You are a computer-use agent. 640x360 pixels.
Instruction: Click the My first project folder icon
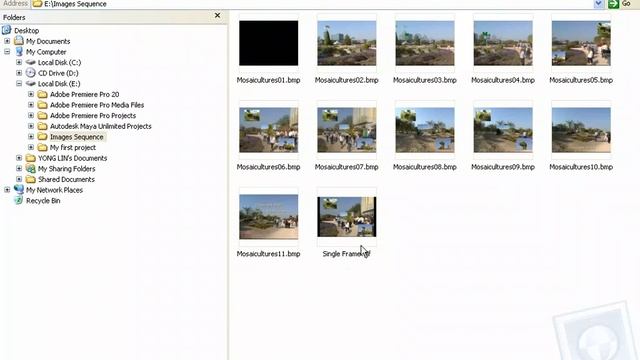[42, 147]
